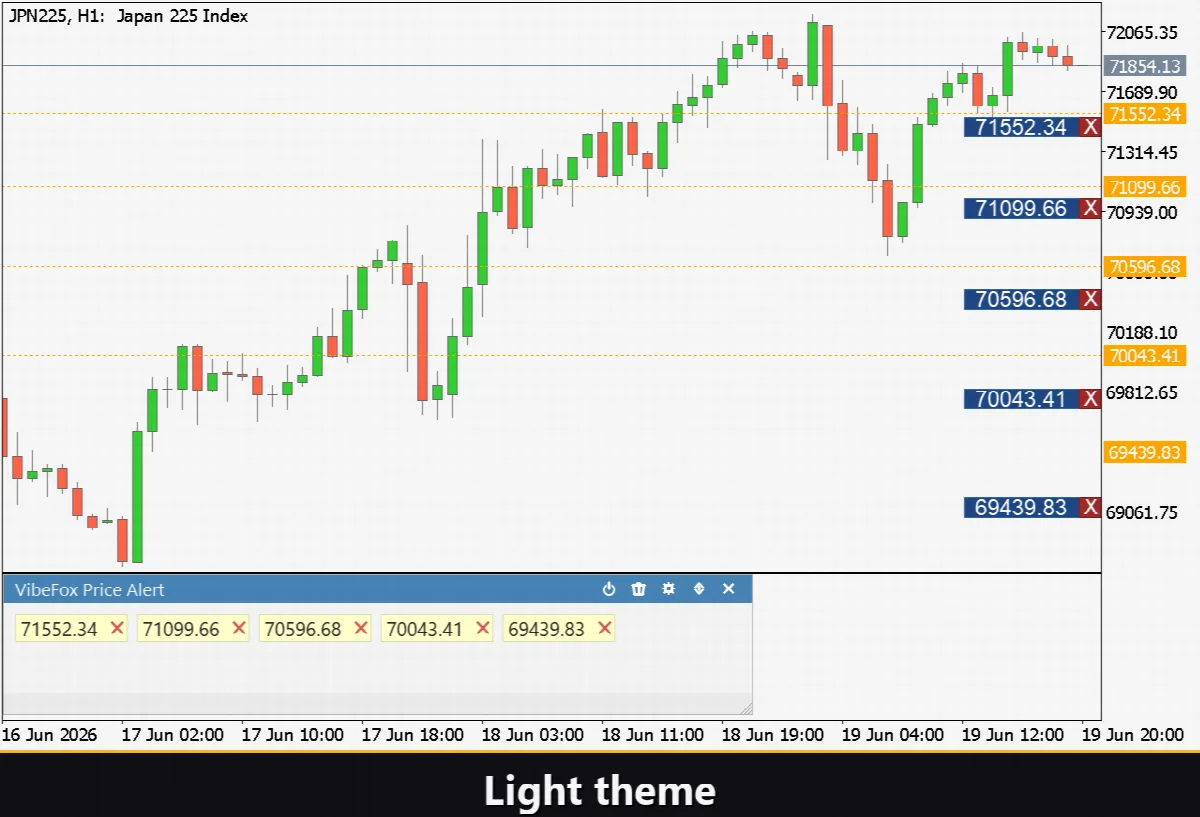Screen dimensions: 1200x817
Task: Click the 71099.66 value in the panel chip
Action: (x=181, y=629)
